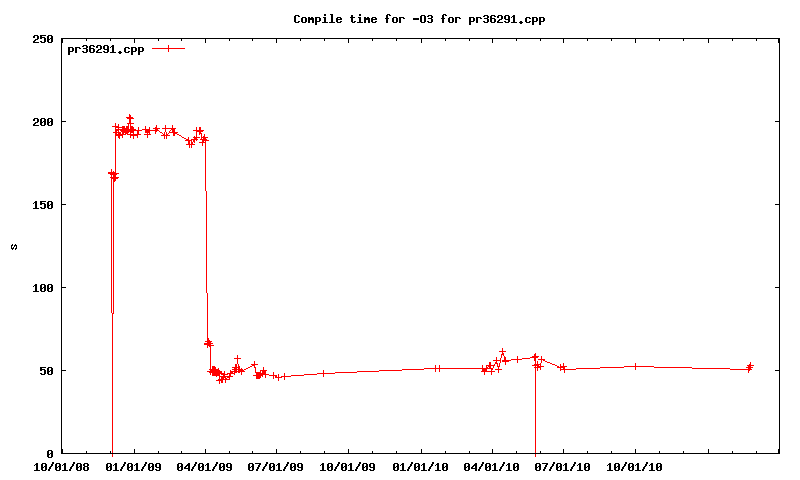Click the 200 y-axis tick label
This screenshot has width=800, height=480.
pyautogui.click(x=43, y=122)
